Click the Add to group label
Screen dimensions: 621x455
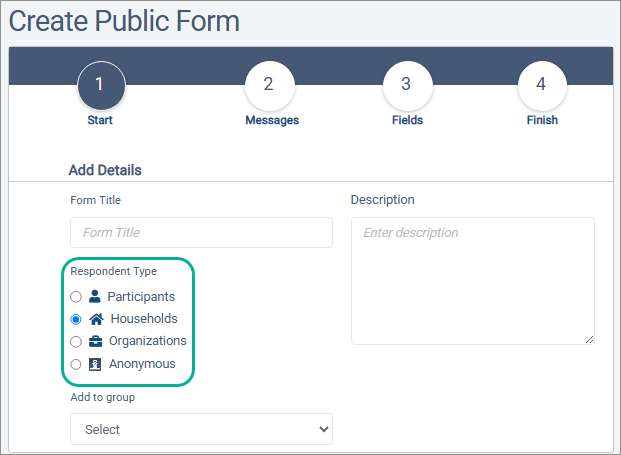coord(103,397)
